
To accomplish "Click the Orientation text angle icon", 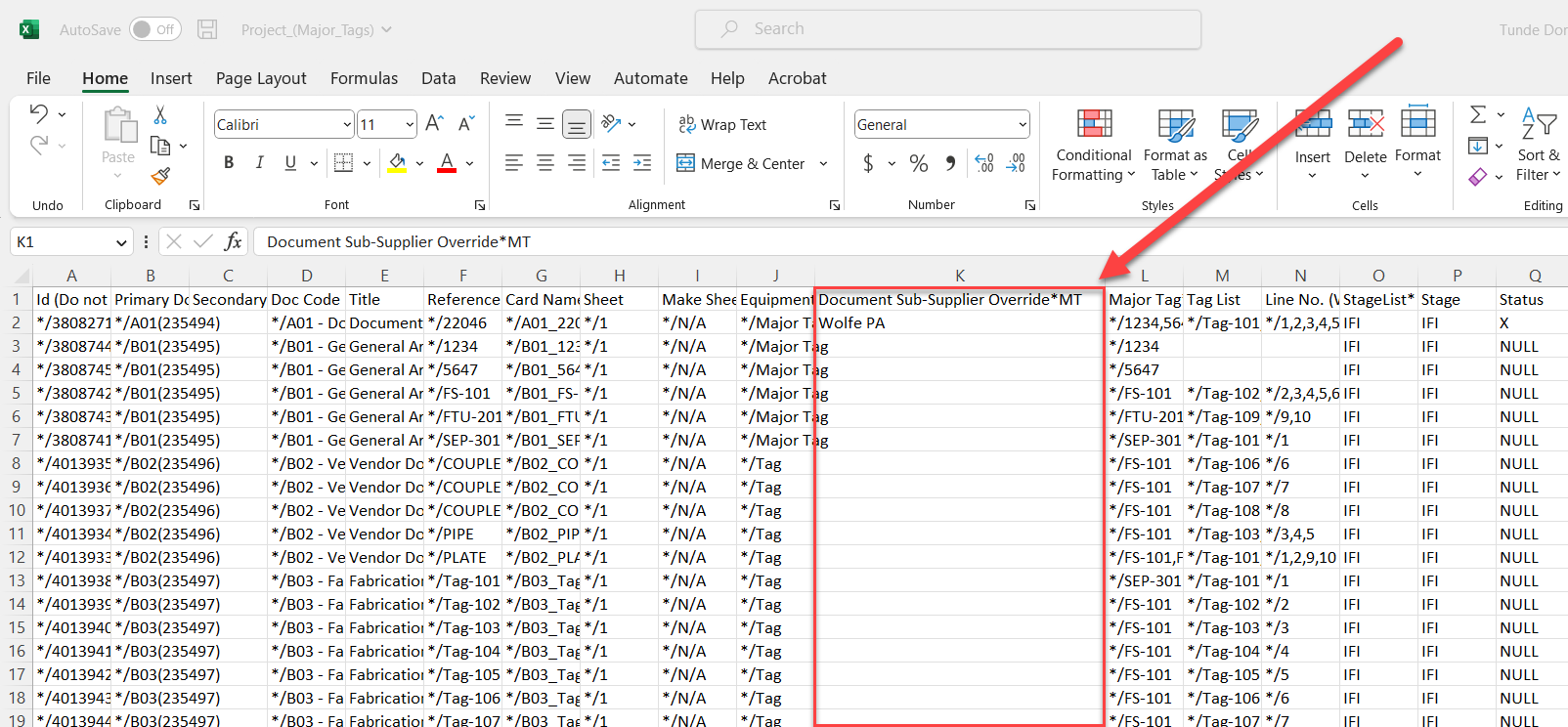I will 612,123.
